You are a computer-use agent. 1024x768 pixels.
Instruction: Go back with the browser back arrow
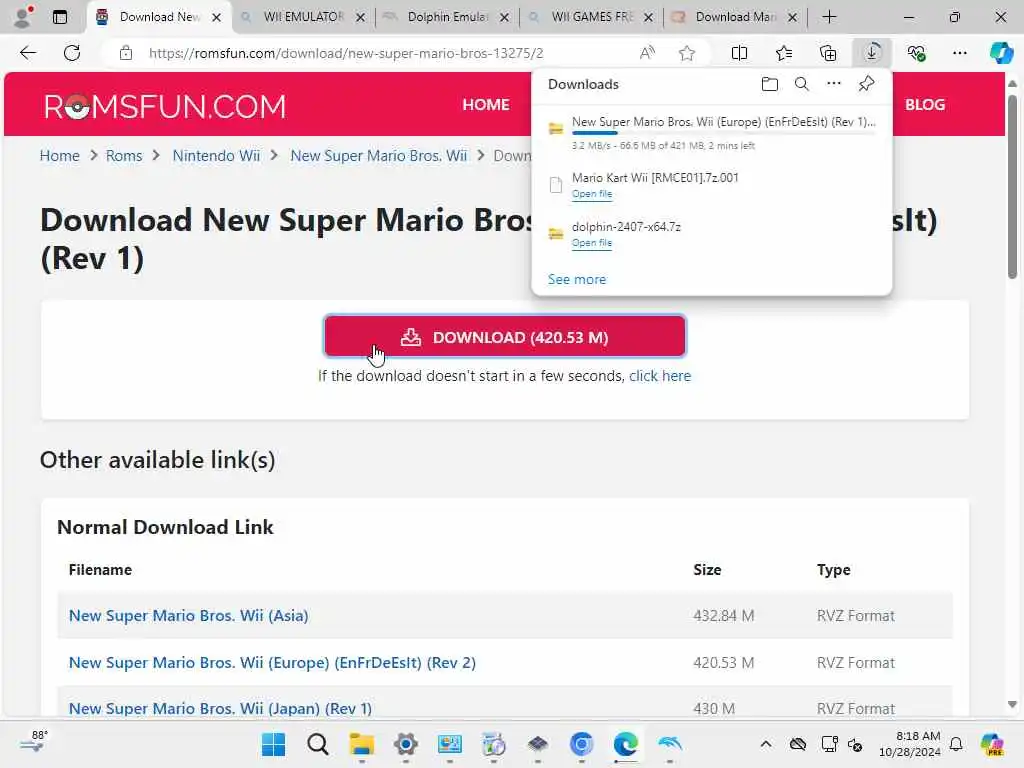tap(28, 53)
